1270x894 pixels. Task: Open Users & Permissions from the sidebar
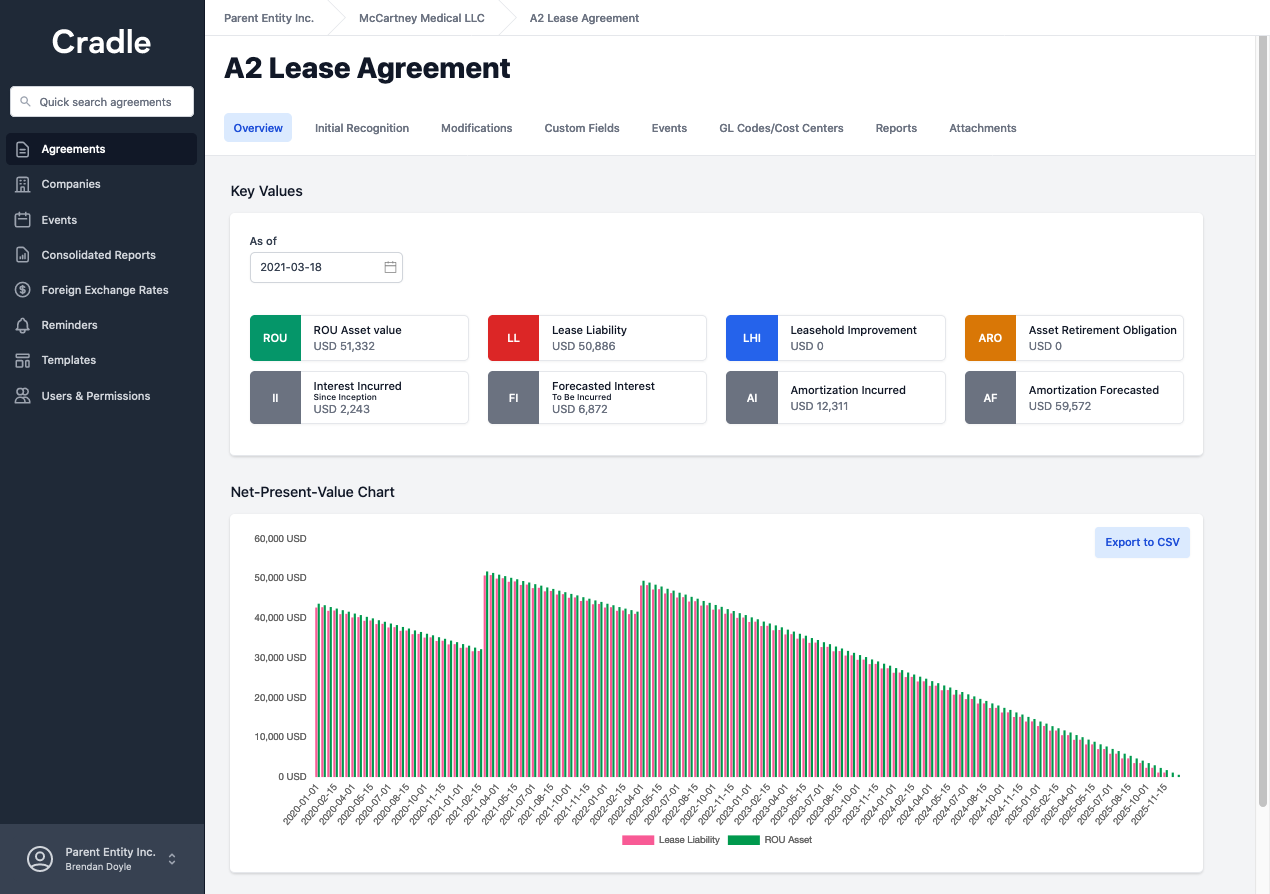[22, 395]
